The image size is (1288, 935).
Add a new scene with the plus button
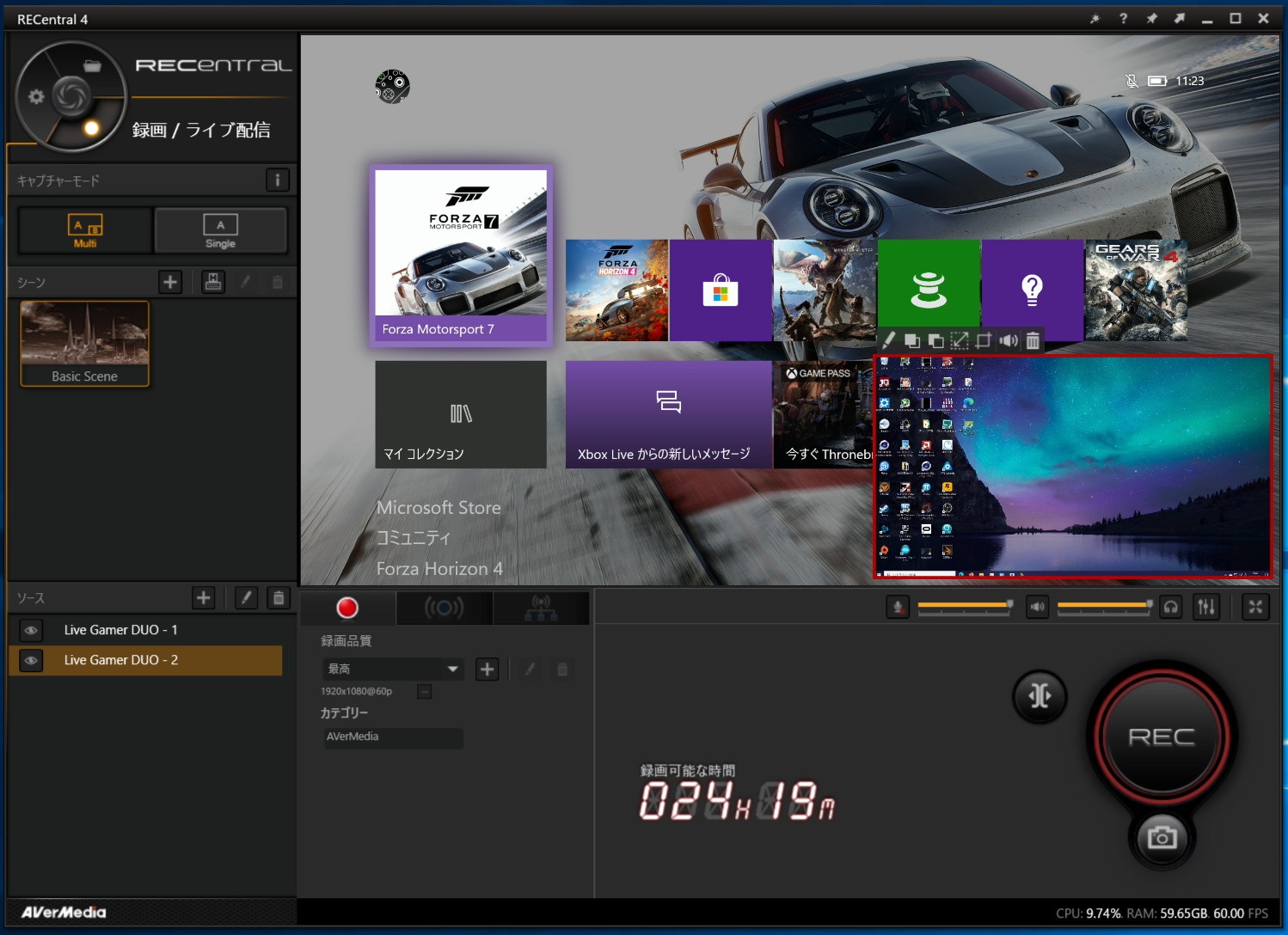(x=170, y=282)
